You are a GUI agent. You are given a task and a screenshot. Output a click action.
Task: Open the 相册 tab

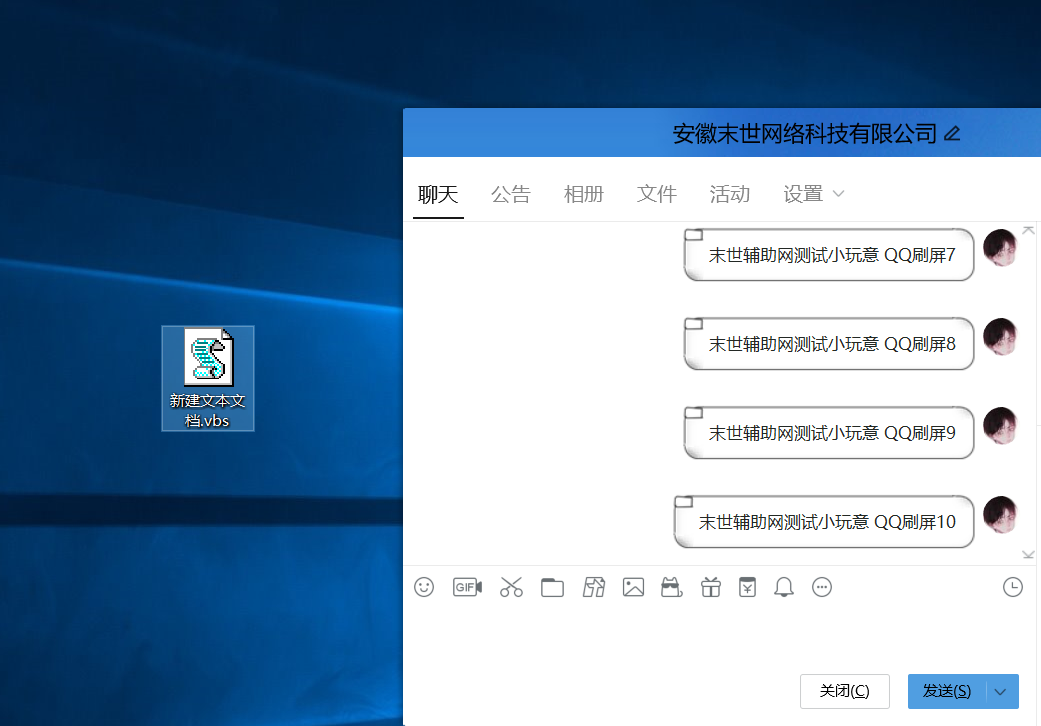click(x=584, y=194)
